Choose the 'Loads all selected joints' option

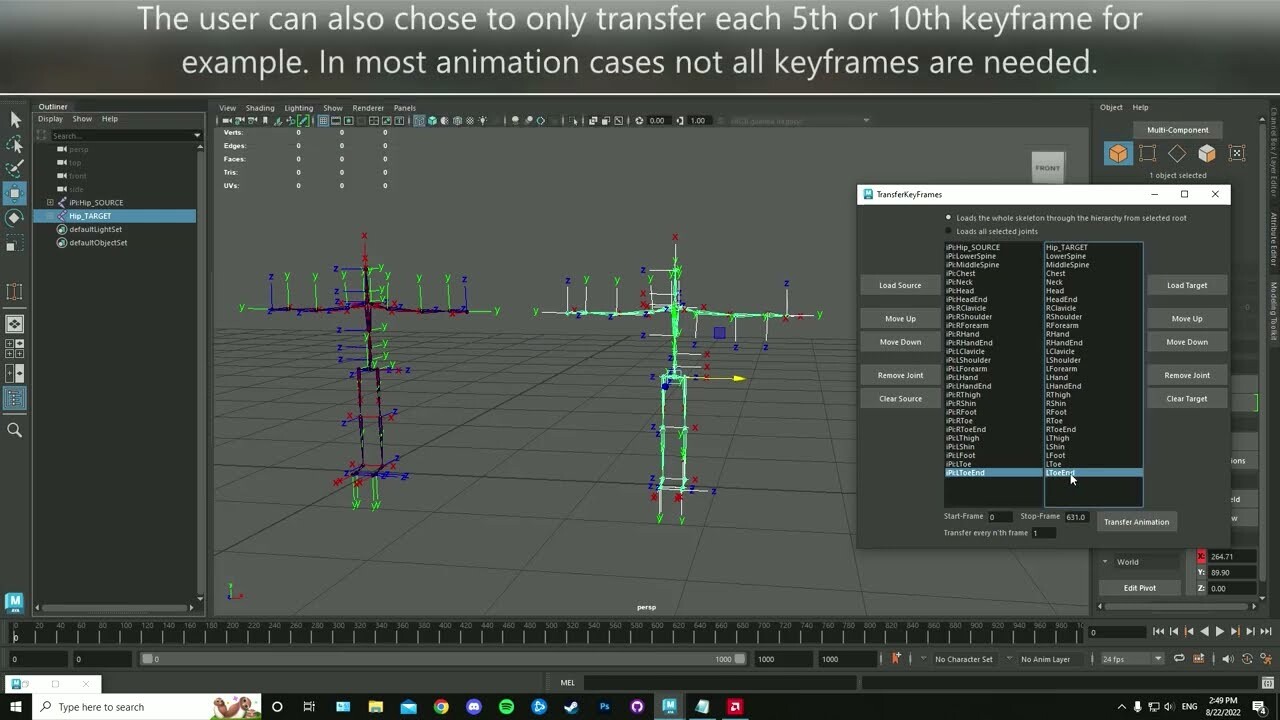[x=948, y=231]
